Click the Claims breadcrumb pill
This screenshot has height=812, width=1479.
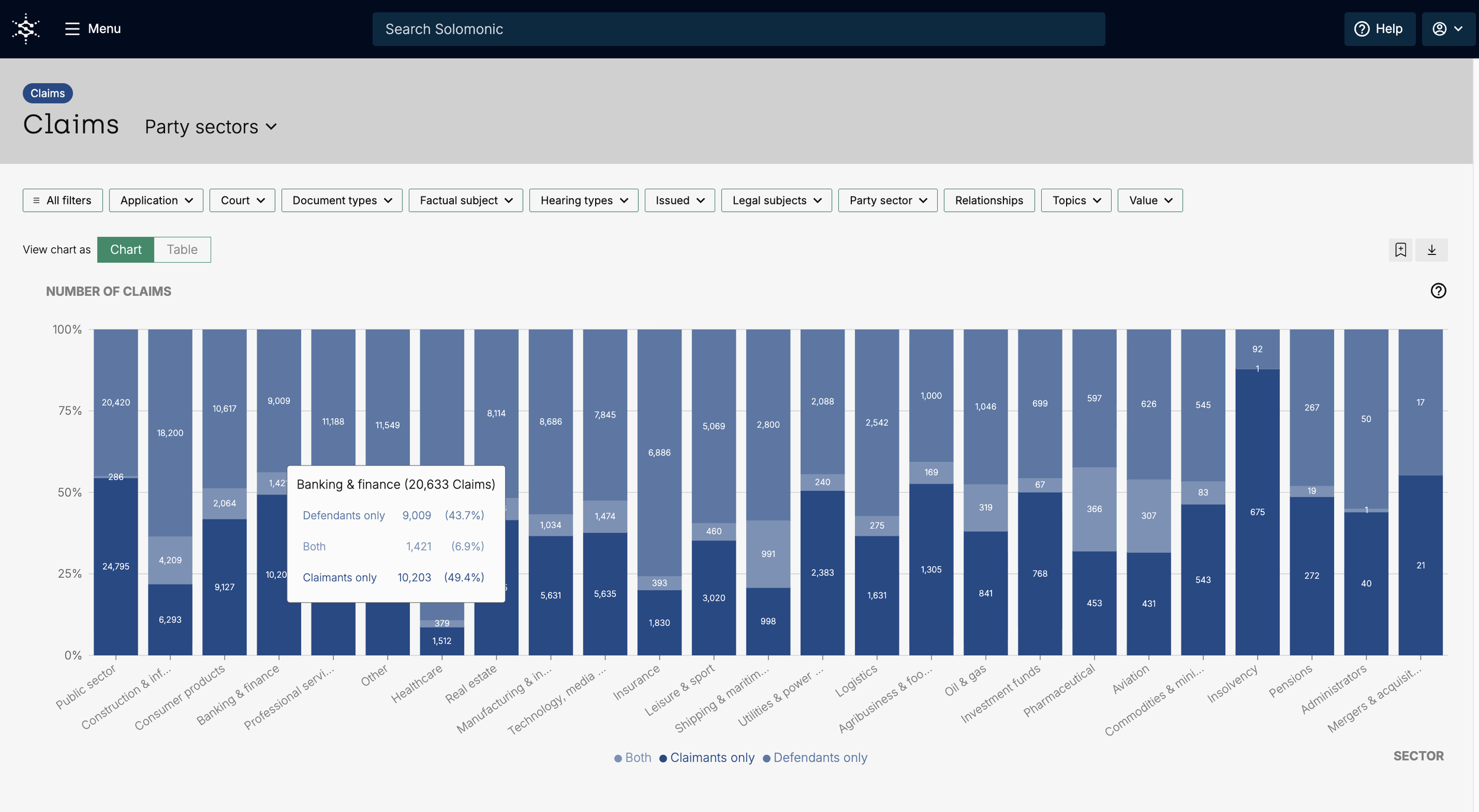pos(47,93)
